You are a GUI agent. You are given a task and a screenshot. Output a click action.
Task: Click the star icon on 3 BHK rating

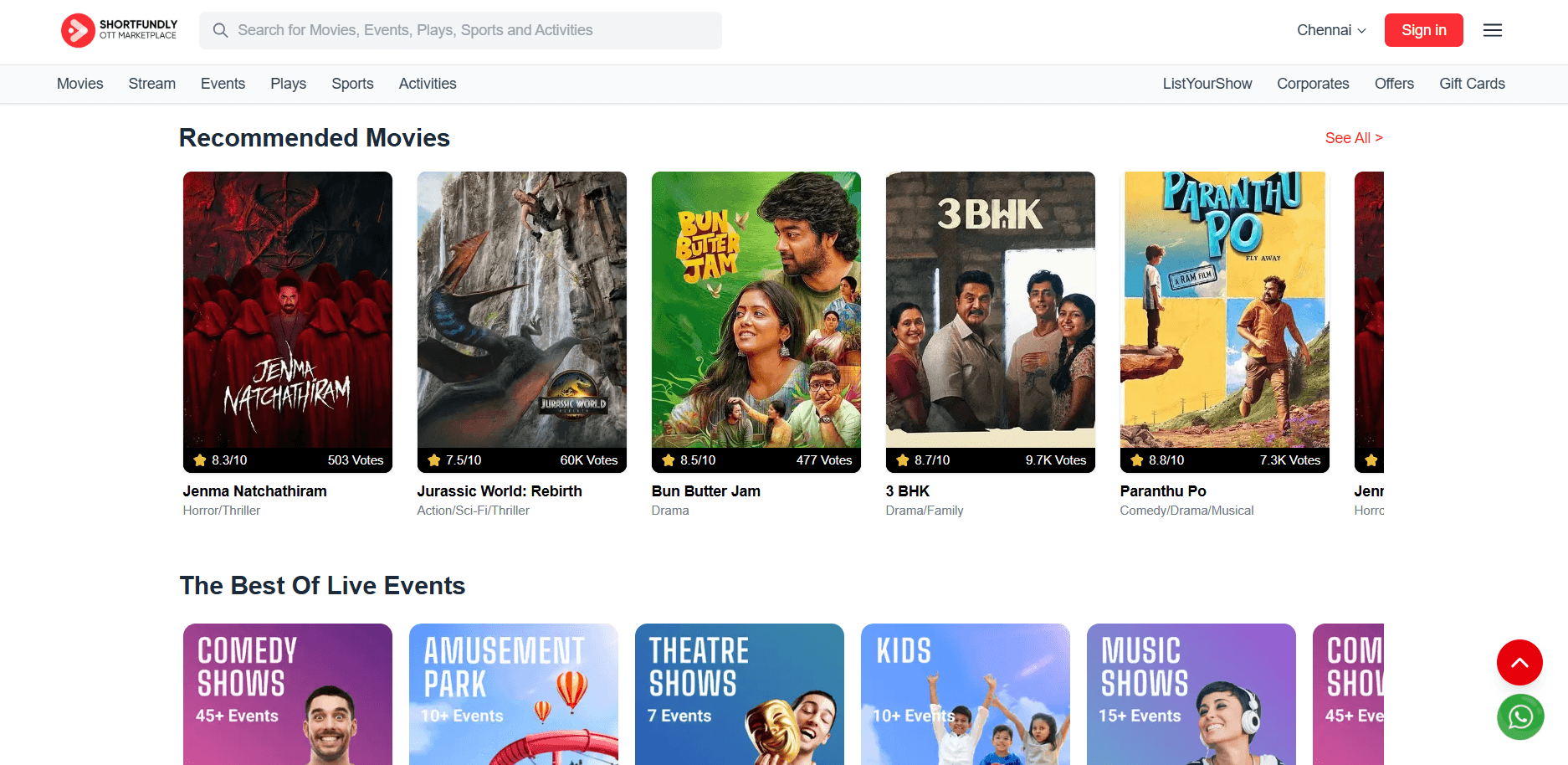click(903, 460)
